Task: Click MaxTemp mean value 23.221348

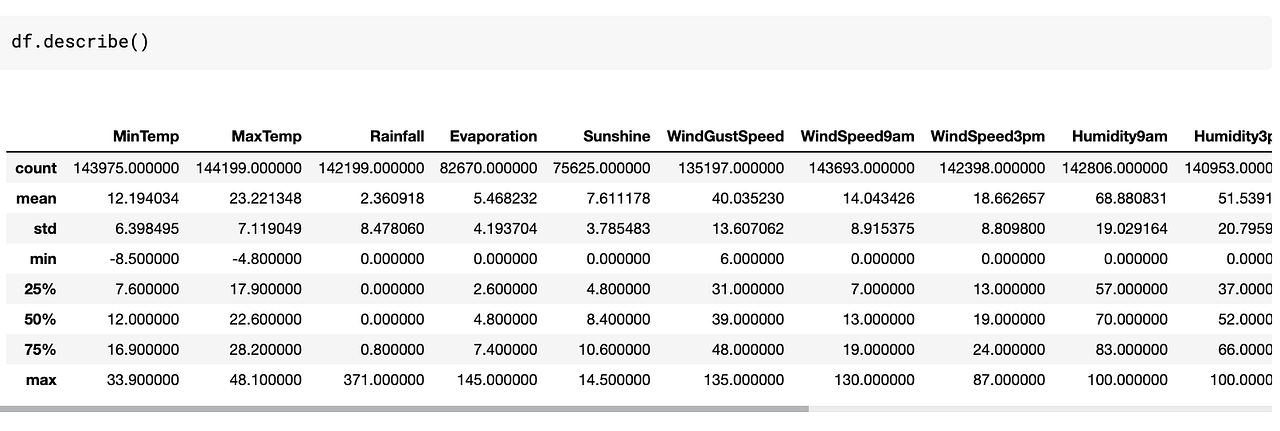Action: [x=267, y=198]
